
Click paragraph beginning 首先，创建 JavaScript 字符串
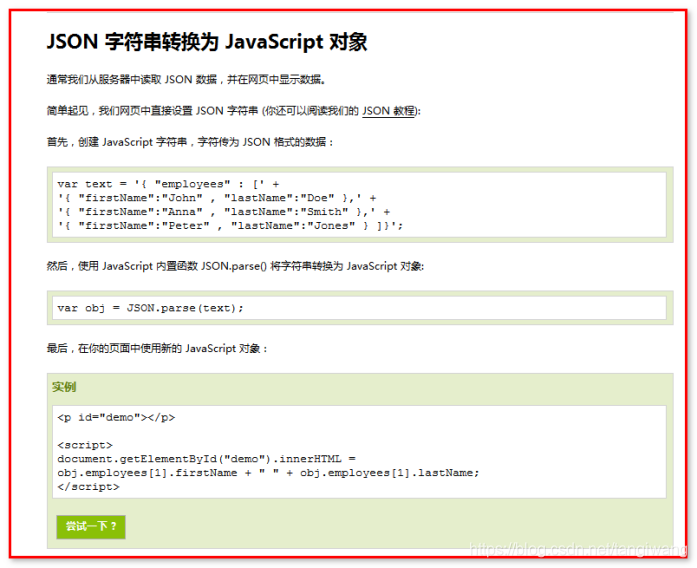coord(190,142)
